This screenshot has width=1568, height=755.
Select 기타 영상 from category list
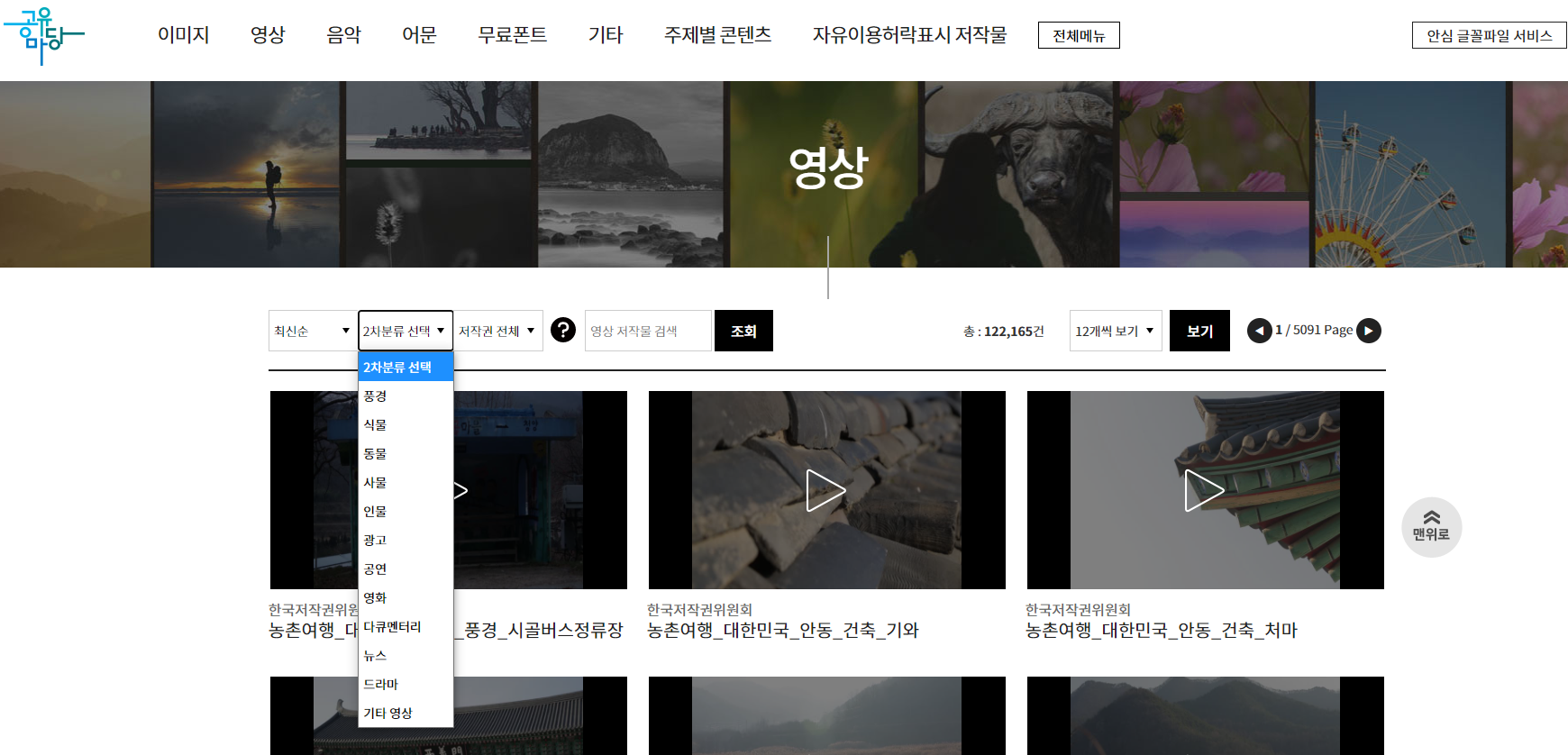tap(406, 713)
